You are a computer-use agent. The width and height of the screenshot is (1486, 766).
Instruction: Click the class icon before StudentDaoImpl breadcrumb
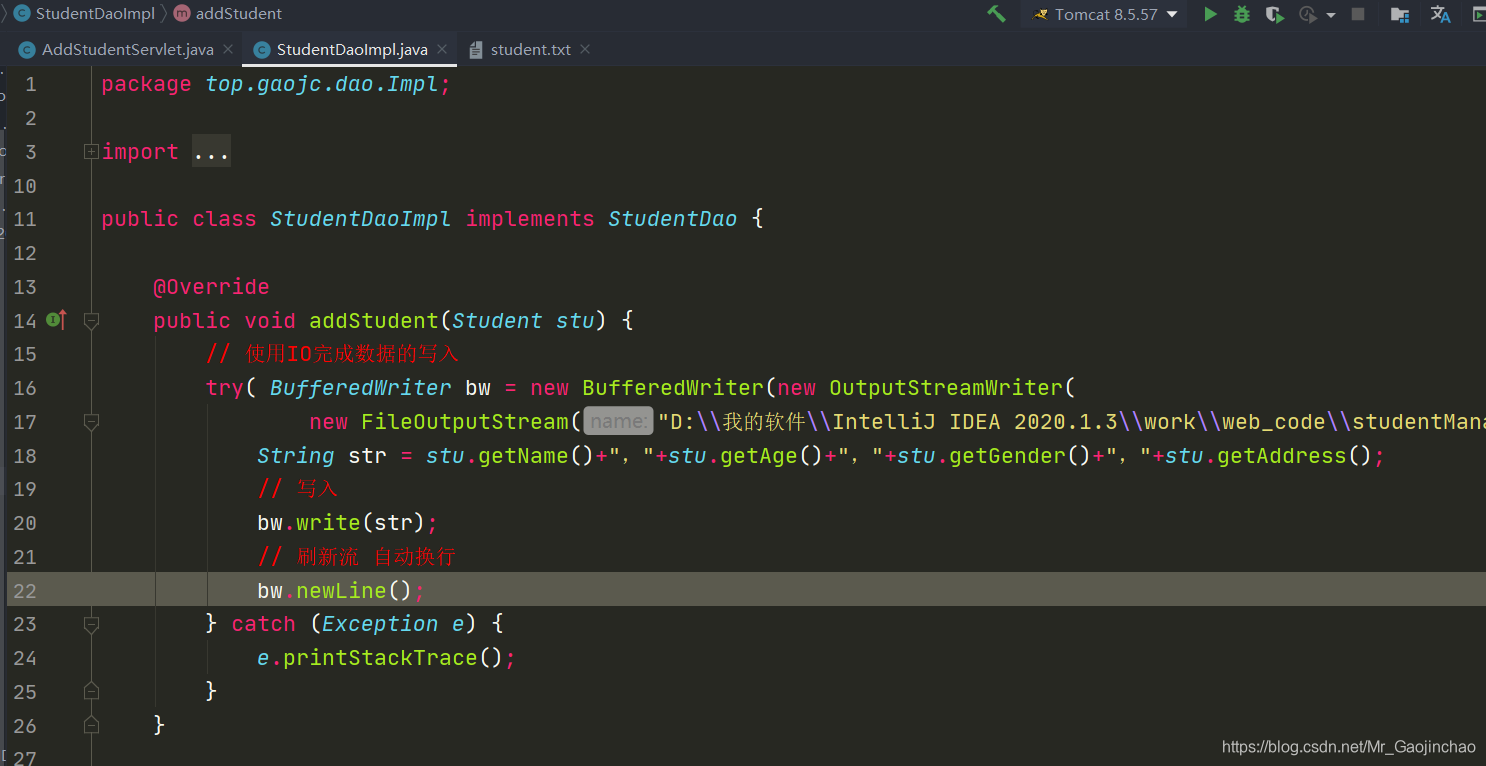click(21, 14)
